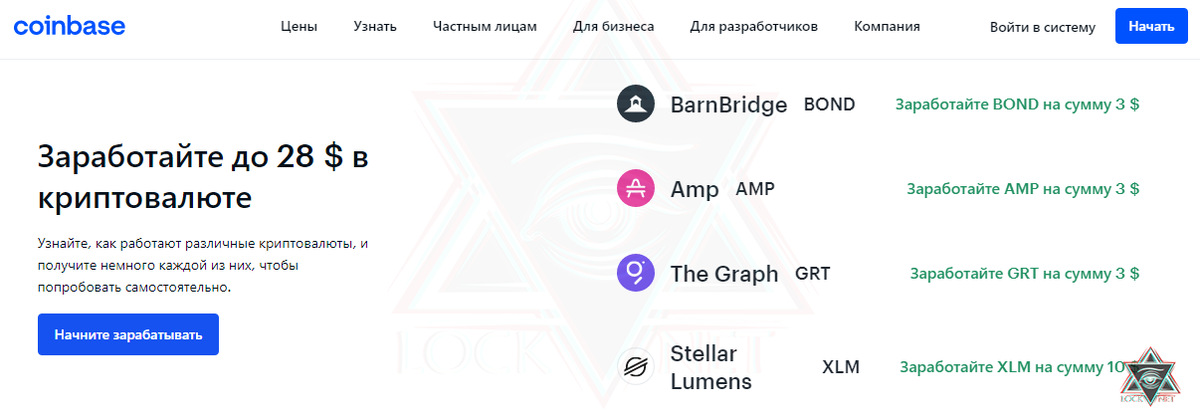Select the Stellar Lumens icon
Viewport: 1200px width, 419px height.
[636, 367]
